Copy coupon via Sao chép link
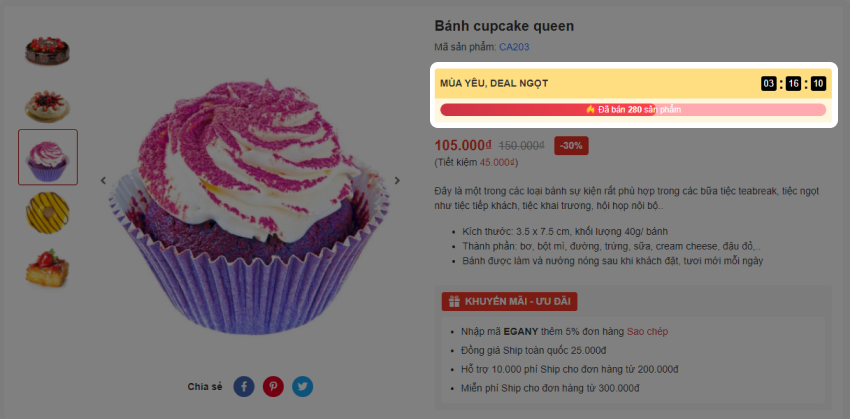 647,332
